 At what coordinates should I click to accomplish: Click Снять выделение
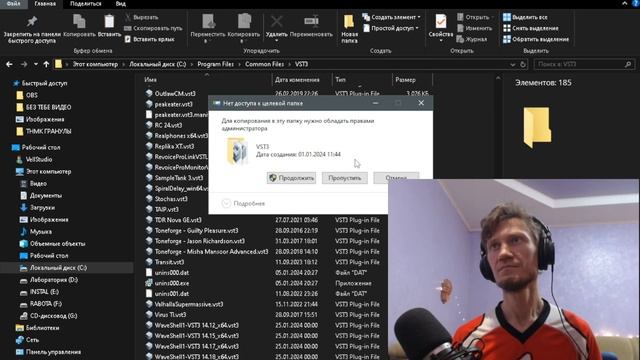point(531,28)
